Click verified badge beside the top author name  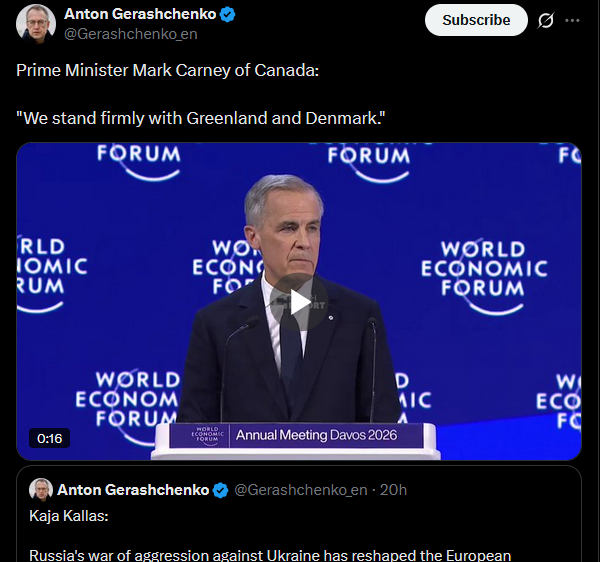(x=228, y=15)
